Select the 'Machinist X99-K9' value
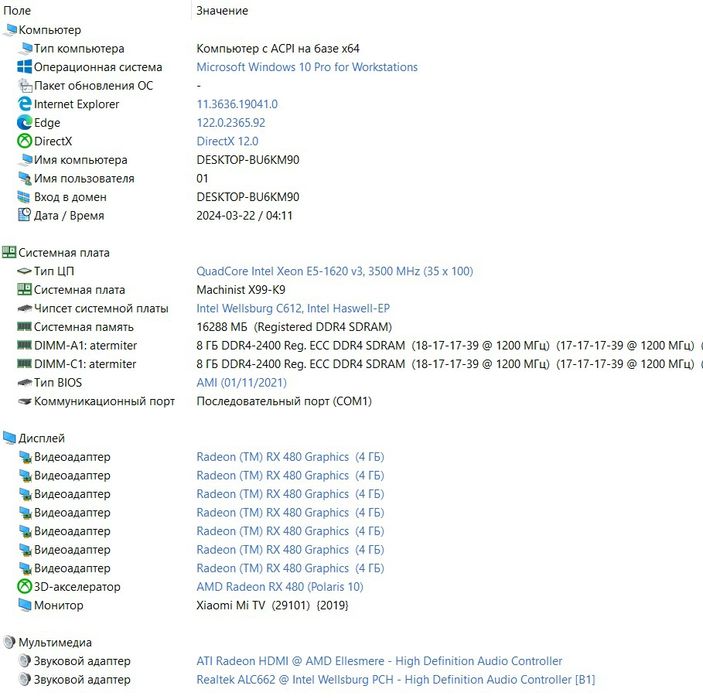Screen dimensions: 703x699 coord(241,290)
